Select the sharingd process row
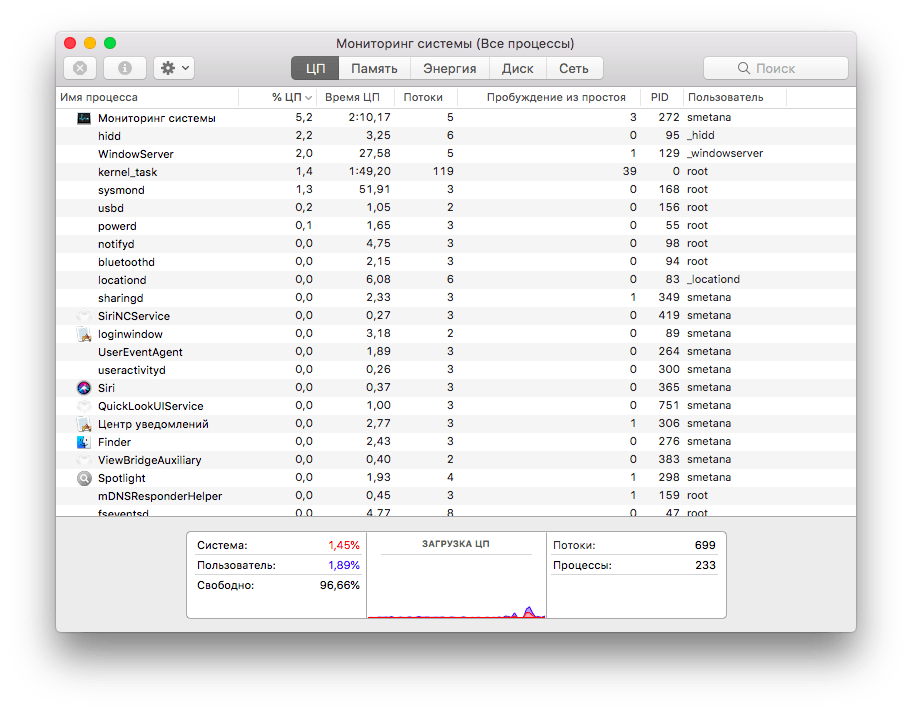Viewport: 912px width, 712px height. (456, 298)
